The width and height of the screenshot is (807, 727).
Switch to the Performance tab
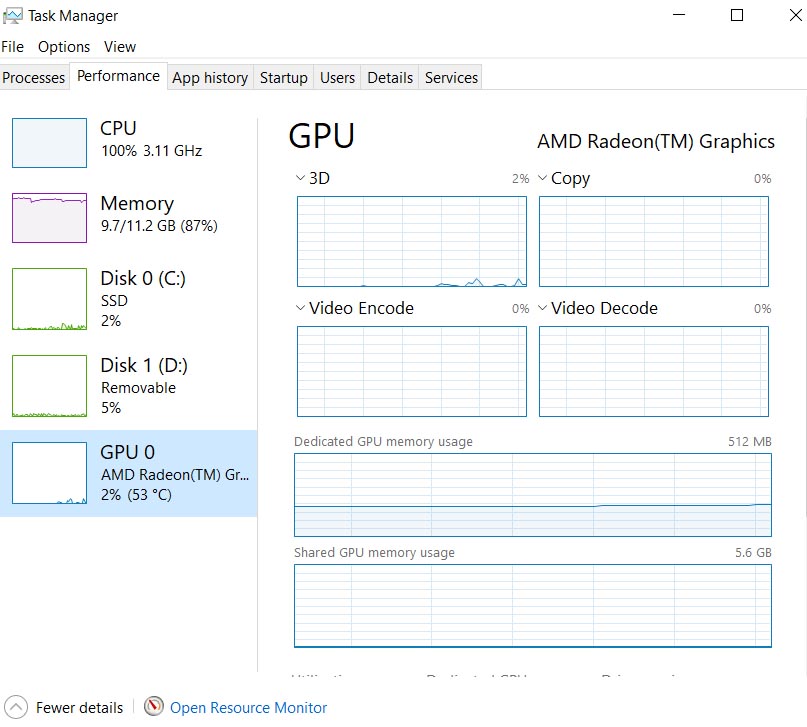(x=118, y=76)
